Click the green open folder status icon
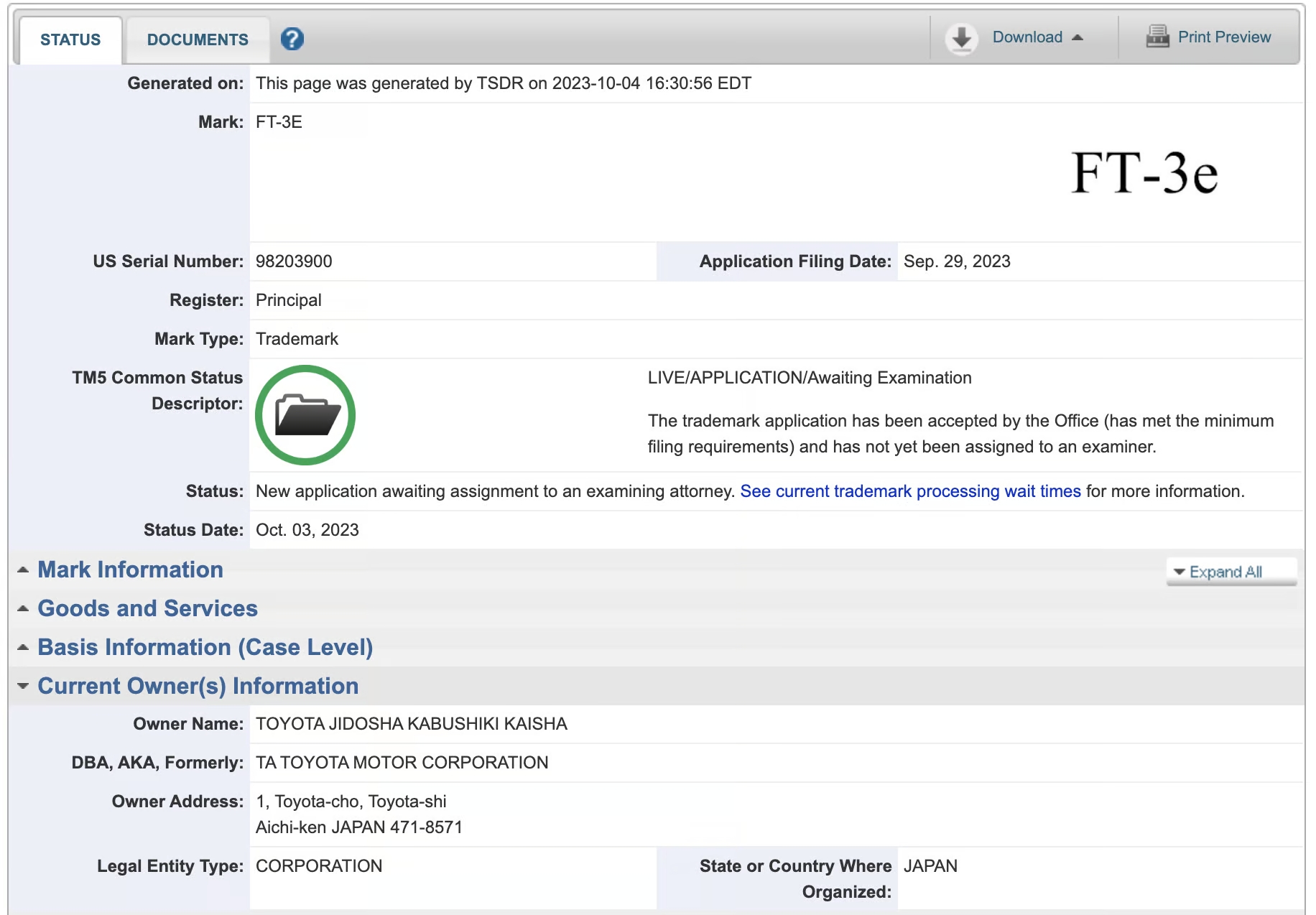 pyautogui.click(x=305, y=415)
